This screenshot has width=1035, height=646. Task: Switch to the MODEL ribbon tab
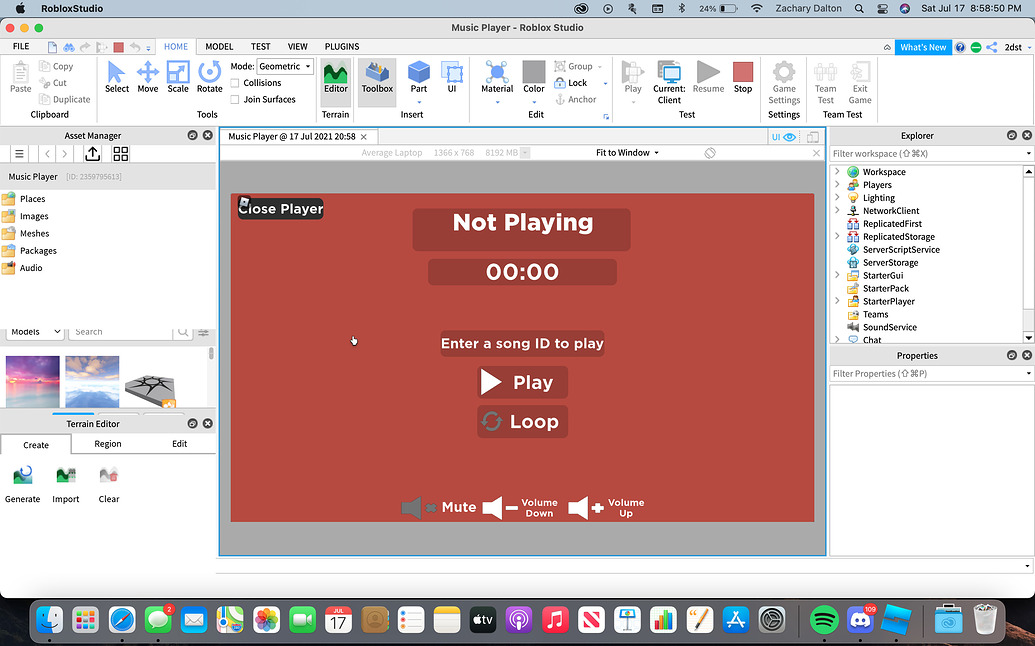click(219, 46)
